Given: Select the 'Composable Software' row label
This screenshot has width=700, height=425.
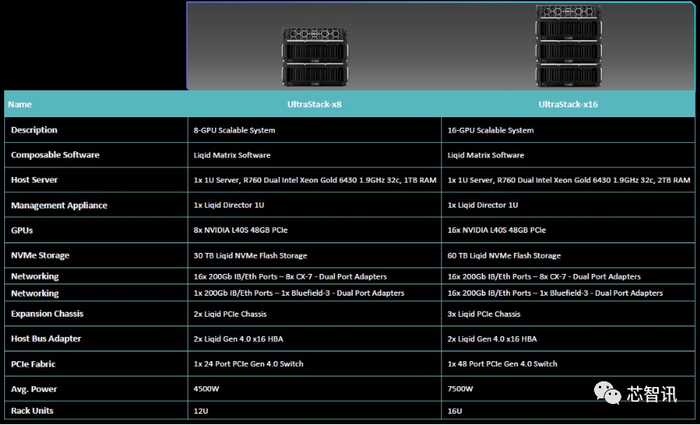Looking at the screenshot, I should pyautogui.click(x=55, y=155).
